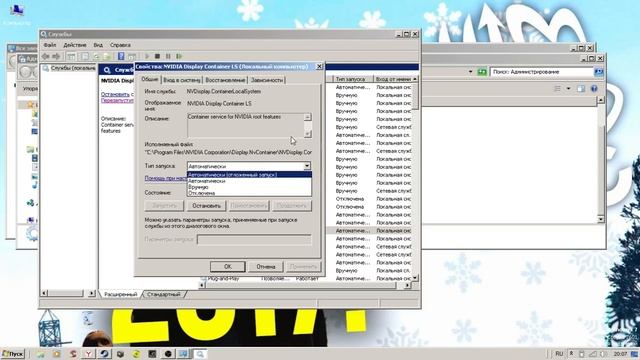Open the 'Вид' menu
640x360 pixels.
coord(98,45)
